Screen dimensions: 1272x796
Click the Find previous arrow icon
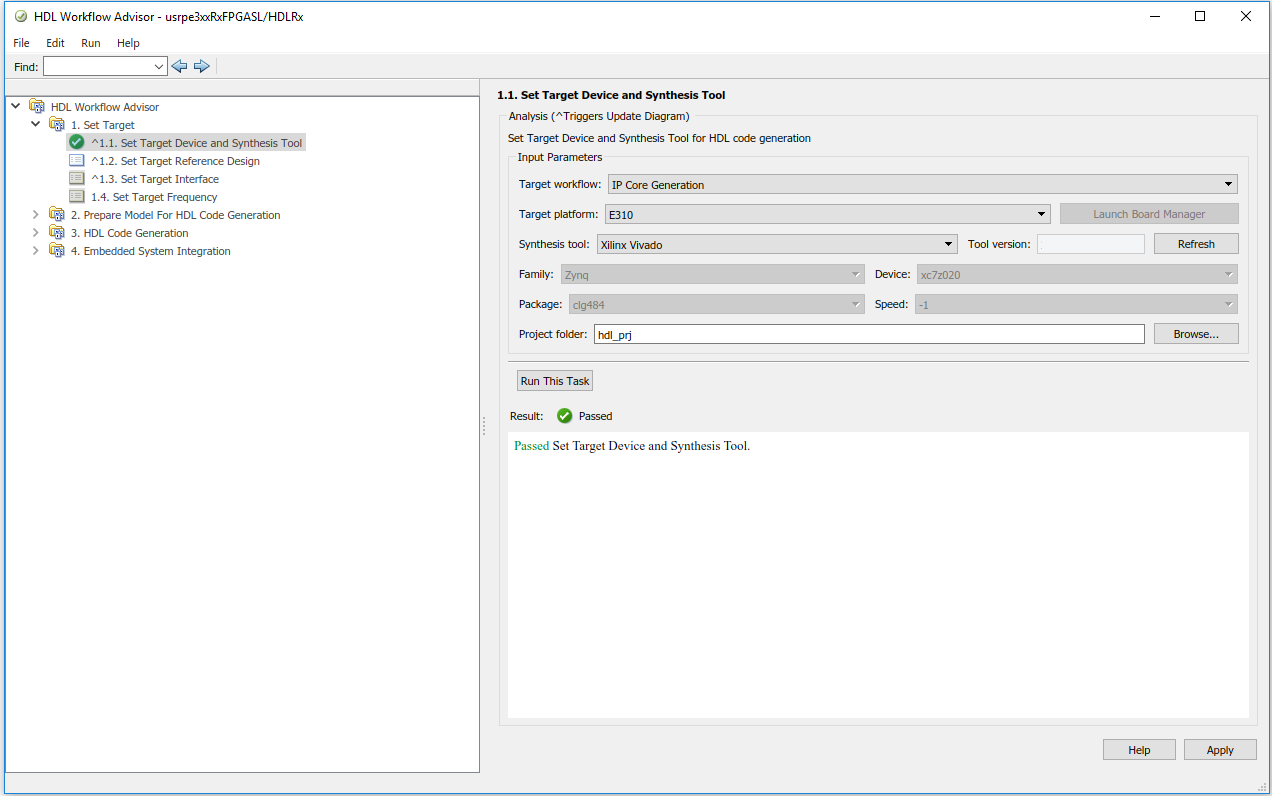point(180,66)
